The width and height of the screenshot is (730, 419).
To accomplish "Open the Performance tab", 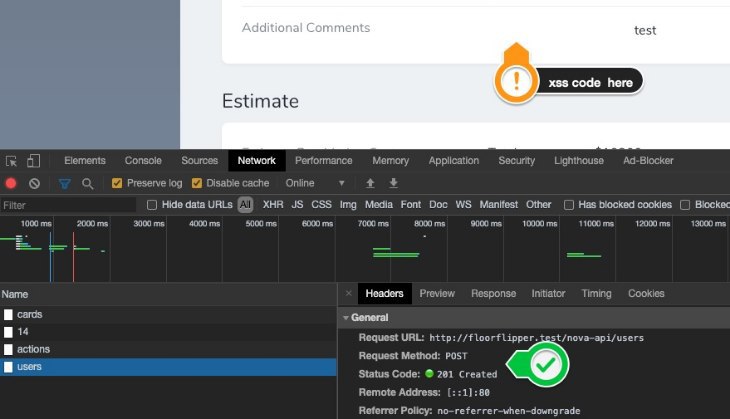I will click(x=324, y=161).
